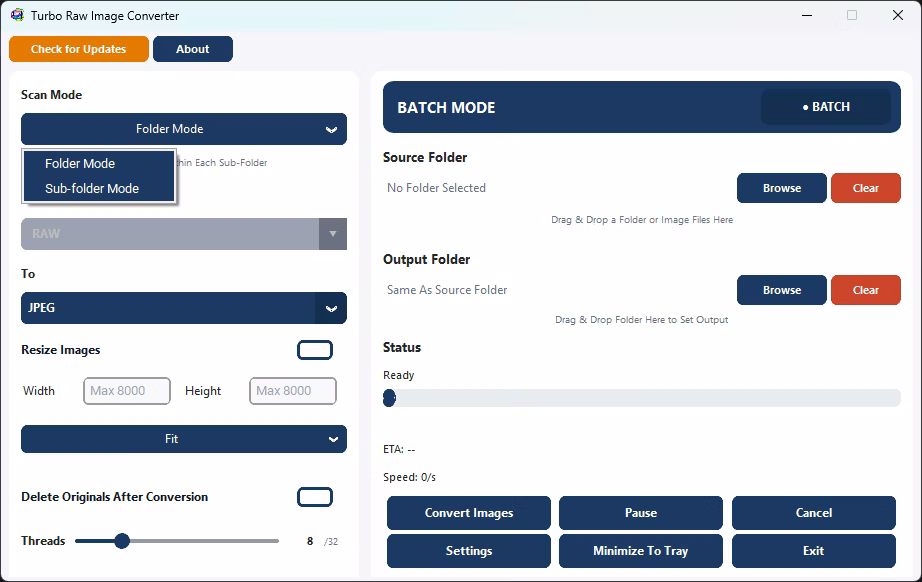The width and height of the screenshot is (922, 582).
Task: Minimize the Turbo Raw Image Converter window
Action: click(807, 15)
